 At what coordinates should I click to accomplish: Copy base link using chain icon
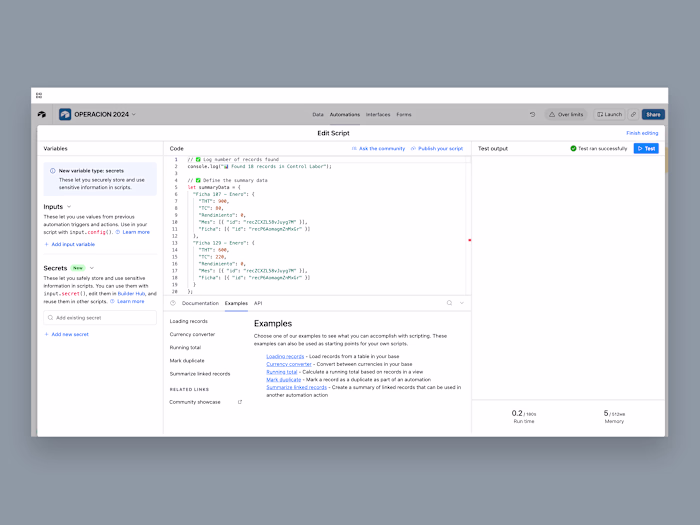pyautogui.click(x=633, y=114)
